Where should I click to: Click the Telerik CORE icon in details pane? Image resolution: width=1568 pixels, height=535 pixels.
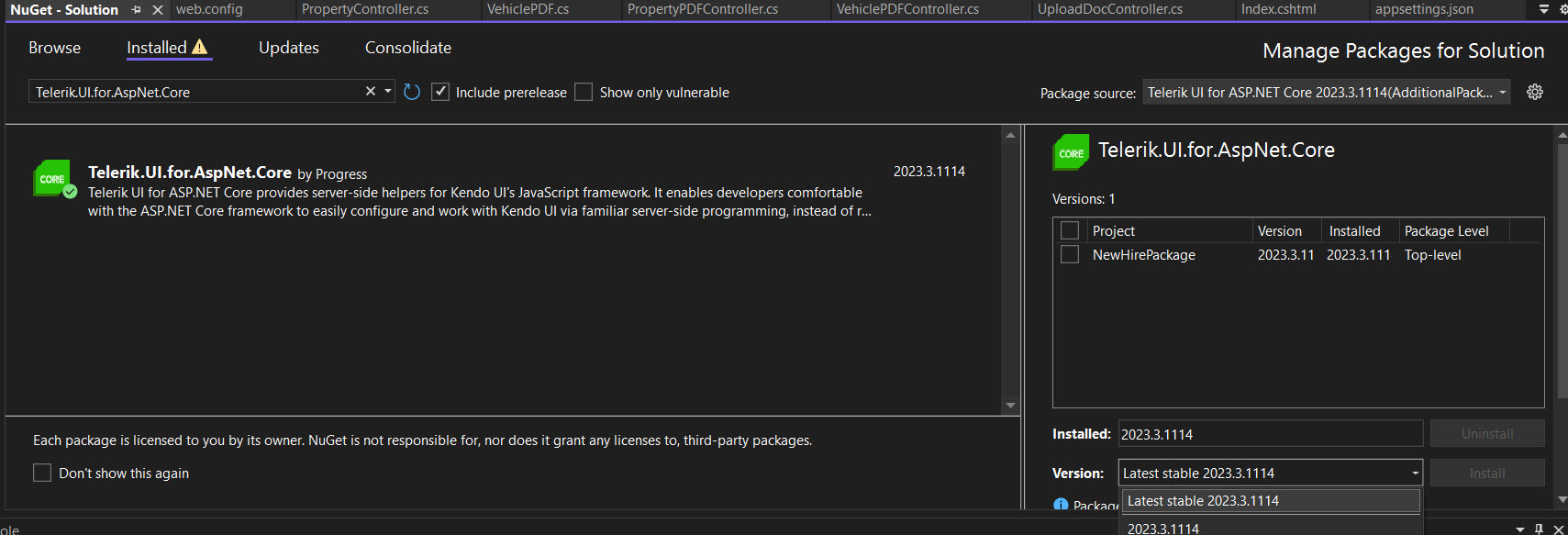coord(1071,152)
